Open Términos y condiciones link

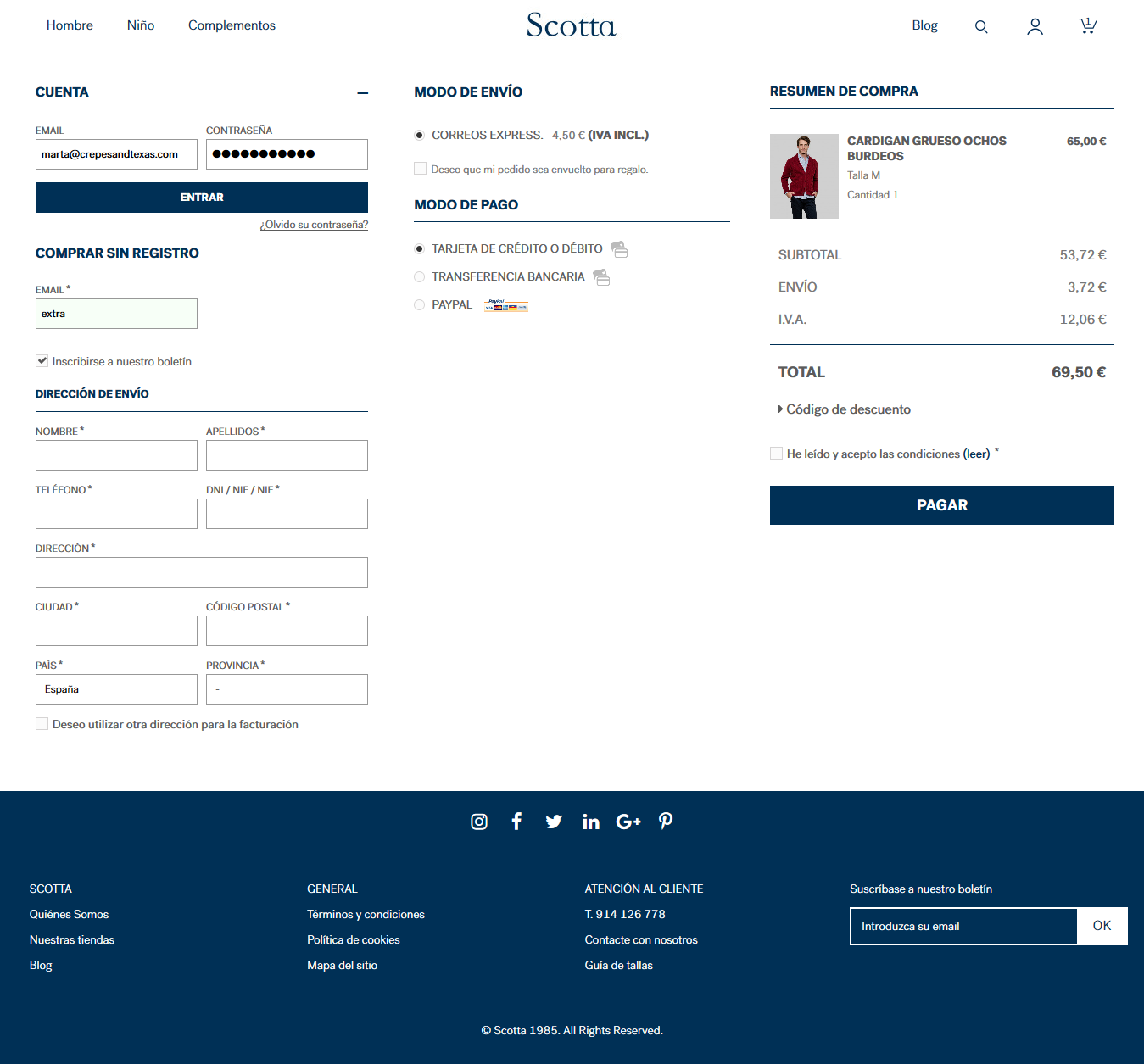coord(366,915)
